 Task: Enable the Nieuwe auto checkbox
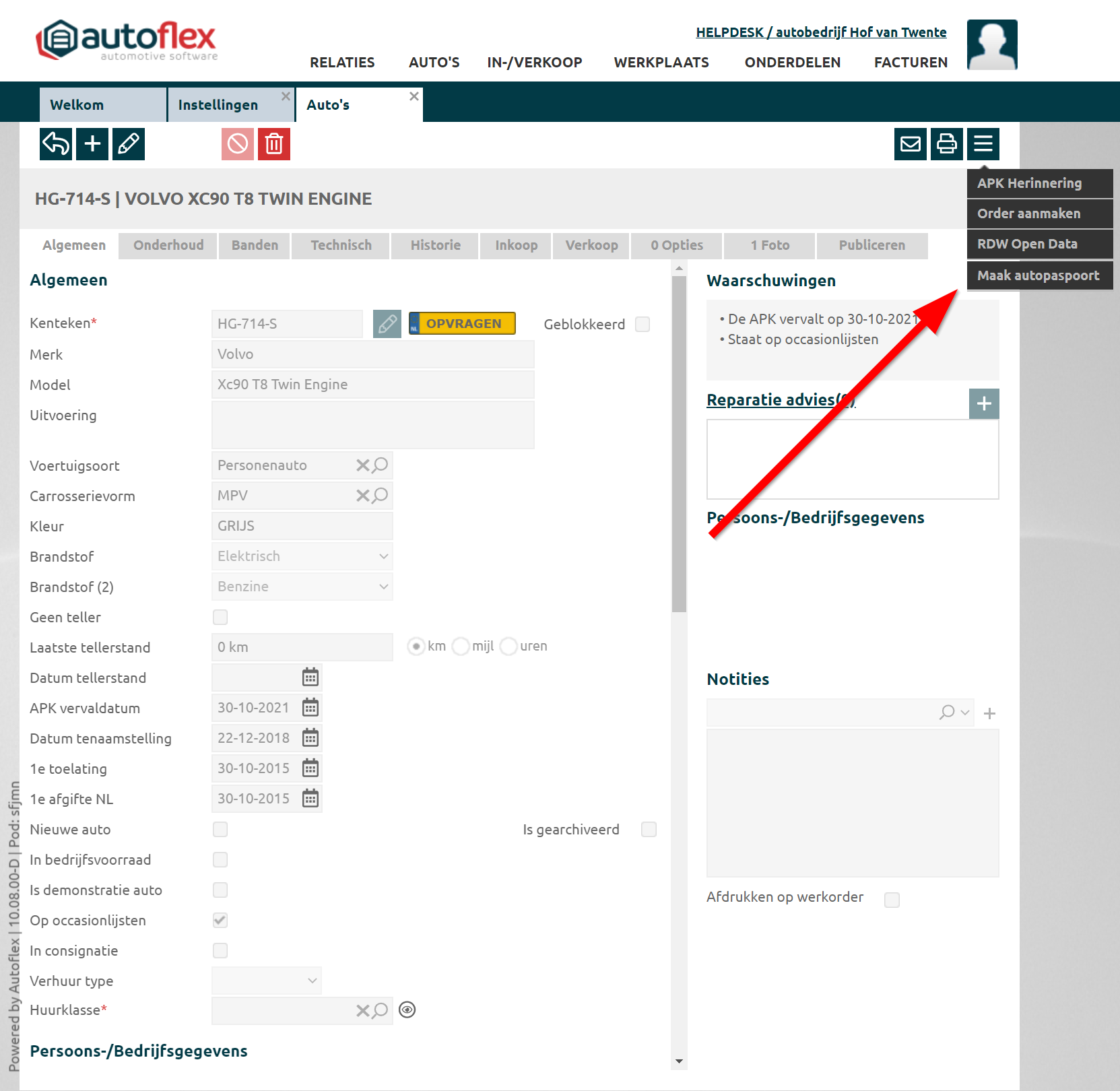pyautogui.click(x=220, y=830)
